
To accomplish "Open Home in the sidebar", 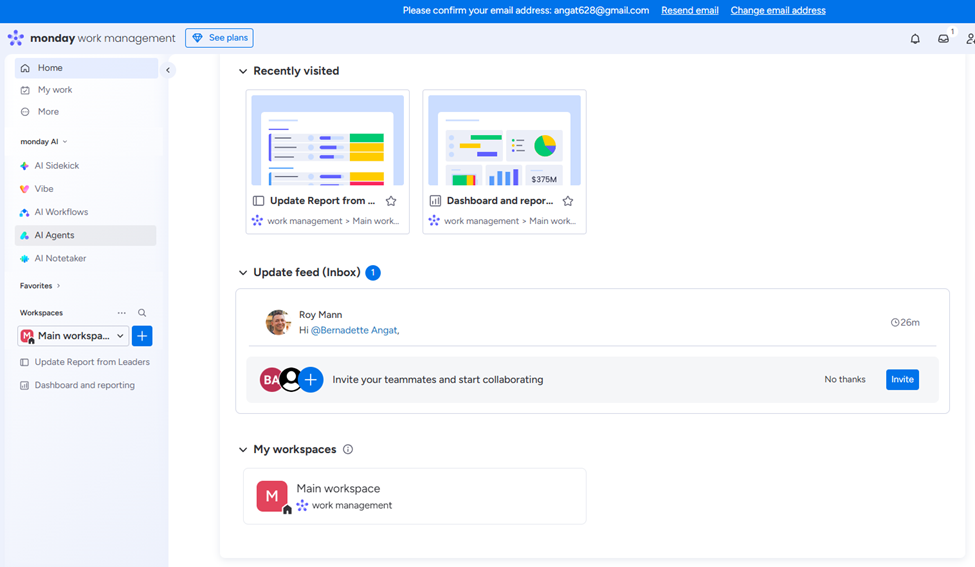I will pyautogui.click(x=86, y=68).
